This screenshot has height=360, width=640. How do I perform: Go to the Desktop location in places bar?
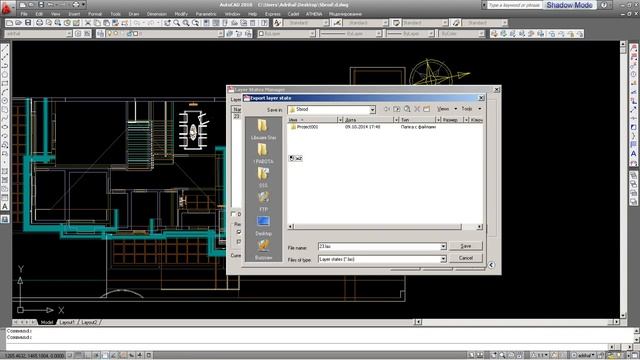point(263,226)
